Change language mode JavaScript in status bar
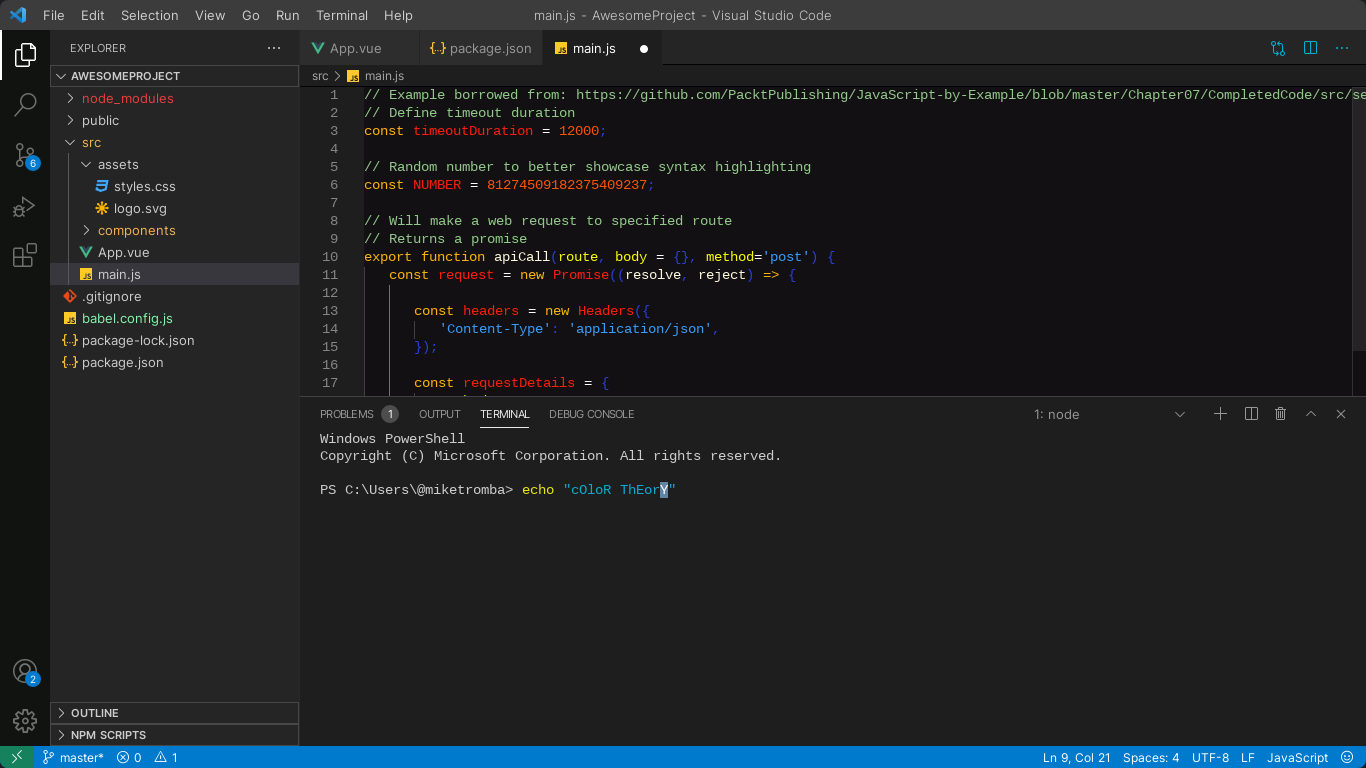This screenshot has height=768, width=1366. (1298, 757)
